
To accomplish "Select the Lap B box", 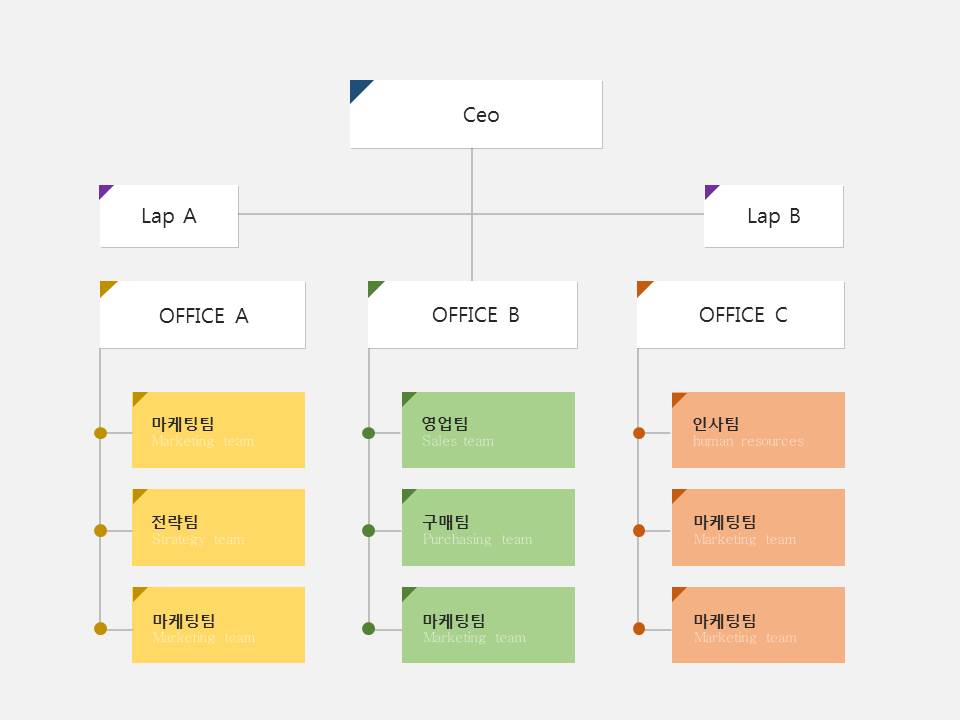I will (x=774, y=216).
